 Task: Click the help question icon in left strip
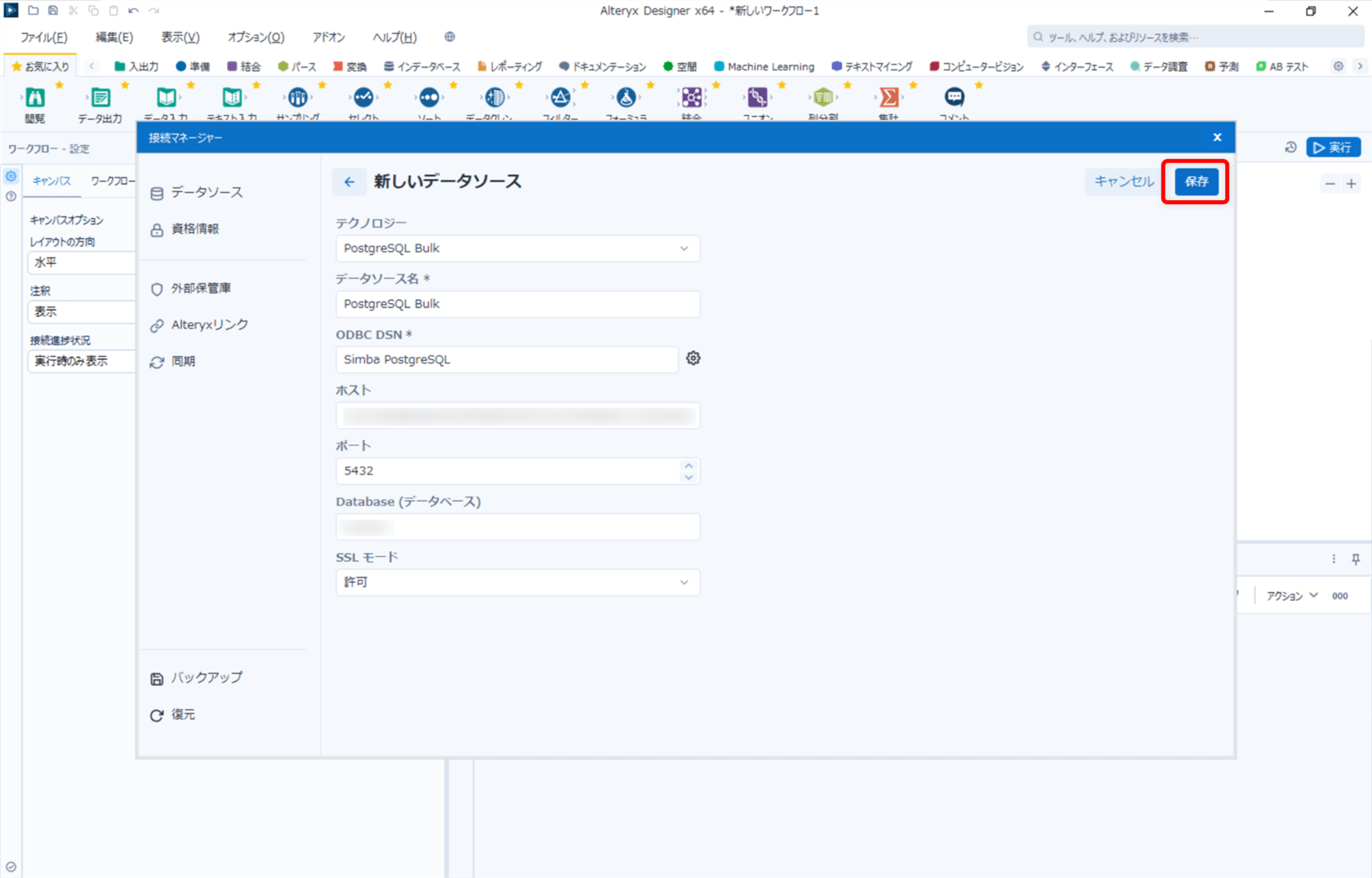tap(11, 196)
